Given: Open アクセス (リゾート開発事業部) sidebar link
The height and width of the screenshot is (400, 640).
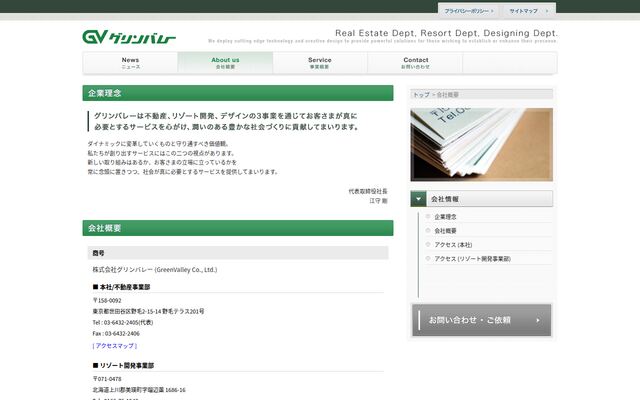Looking at the screenshot, I should point(472,258).
